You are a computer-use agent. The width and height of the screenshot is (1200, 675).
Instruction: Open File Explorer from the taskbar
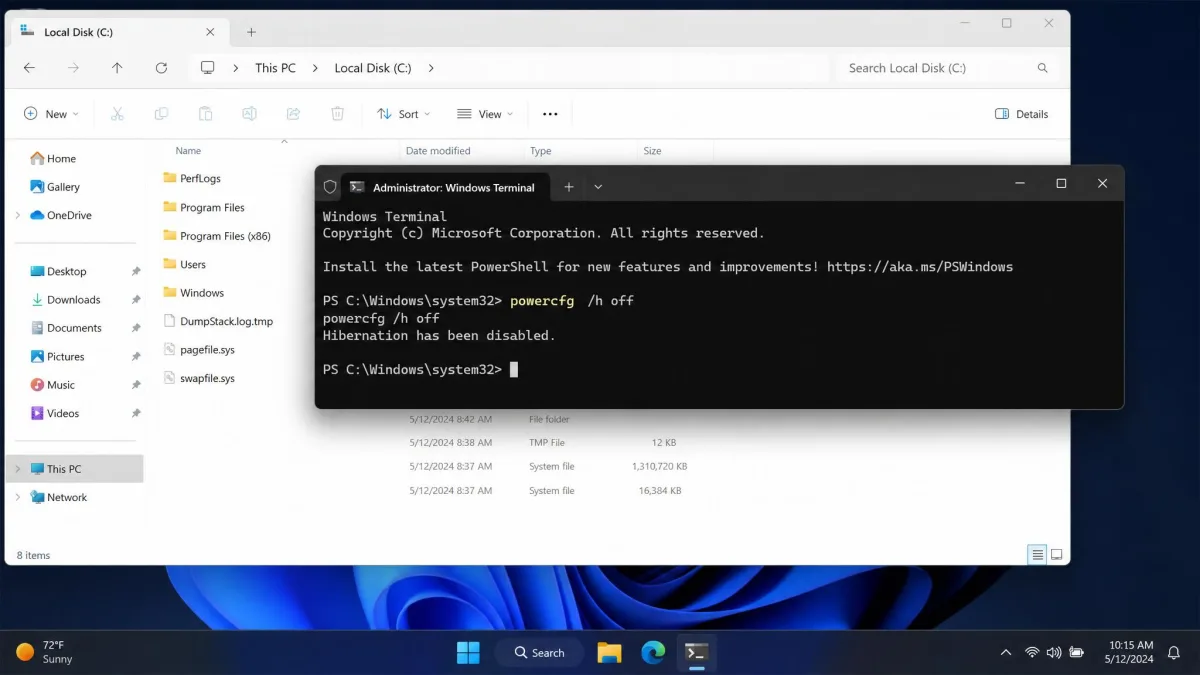pos(609,652)
